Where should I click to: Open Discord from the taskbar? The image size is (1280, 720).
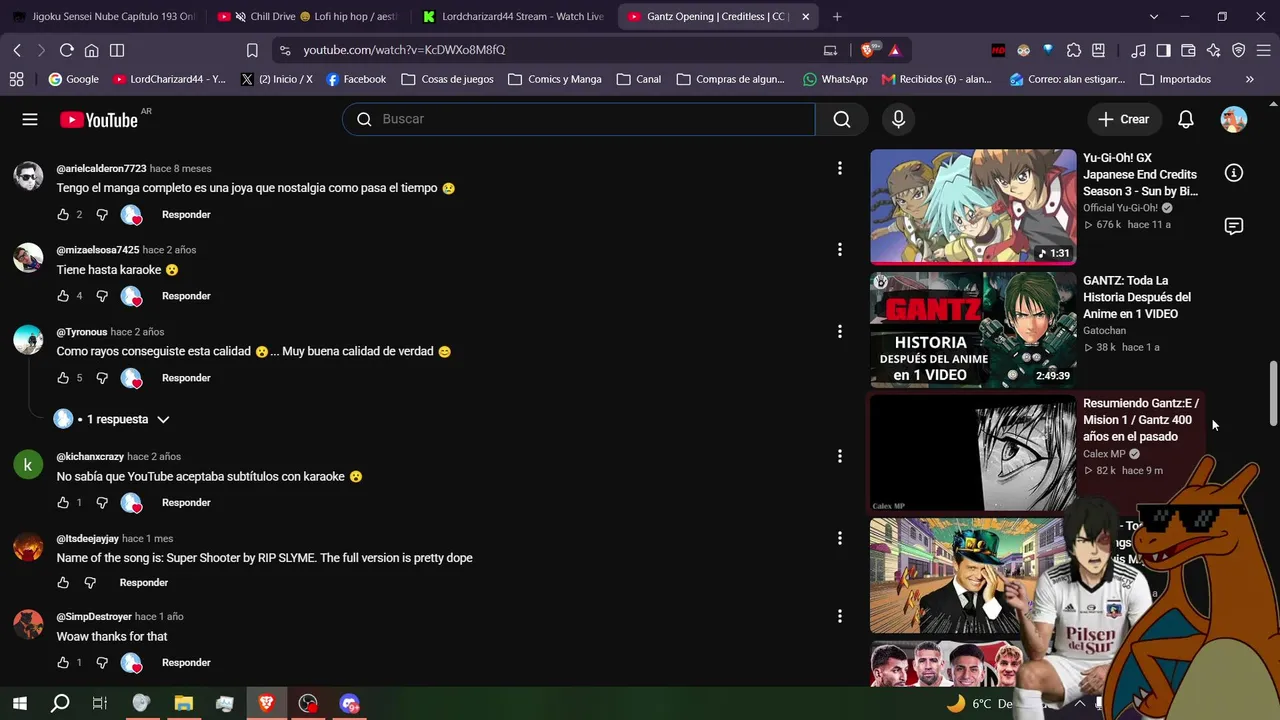[x=349, y=704]
